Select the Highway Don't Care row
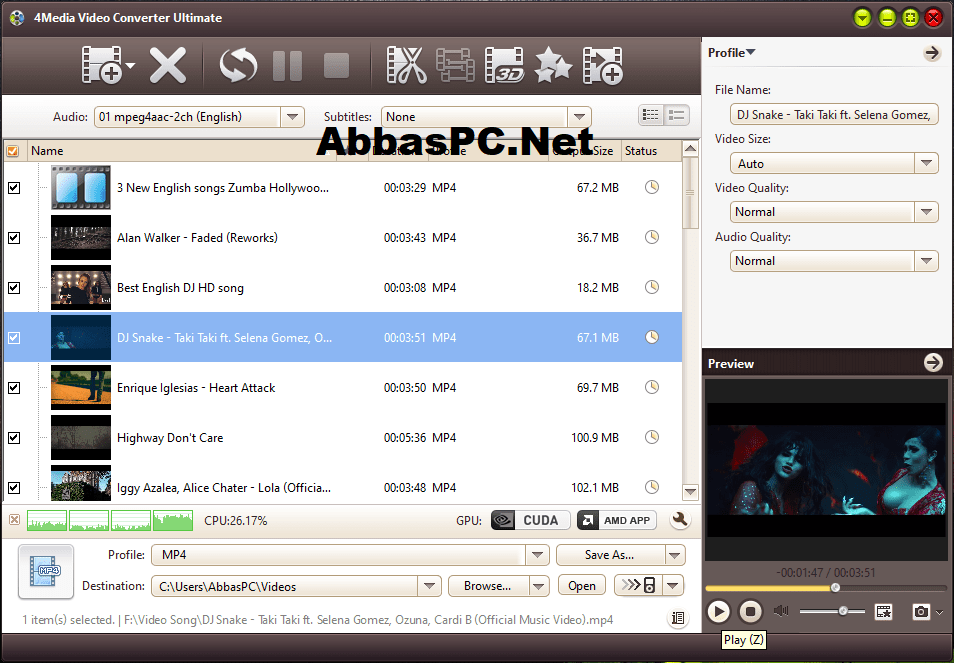Image resolution: width=954 pixels, height=663 pixels. click(343, 437)
